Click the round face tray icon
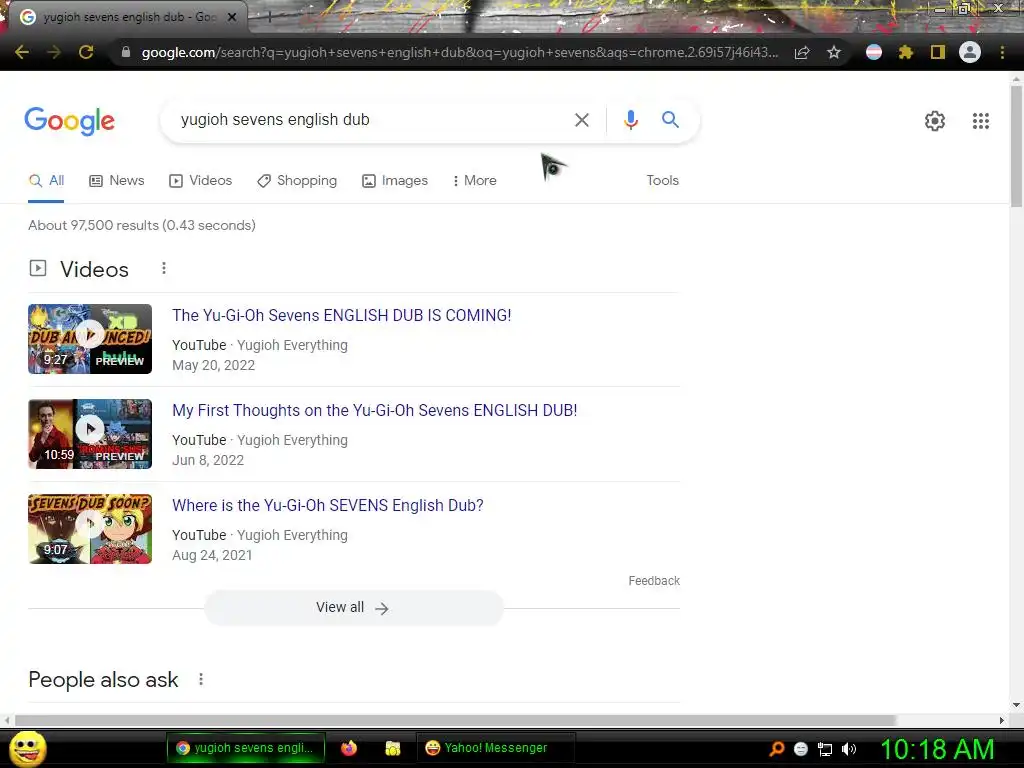Viewport: 1024px width, 768px height. click(801, 749)
